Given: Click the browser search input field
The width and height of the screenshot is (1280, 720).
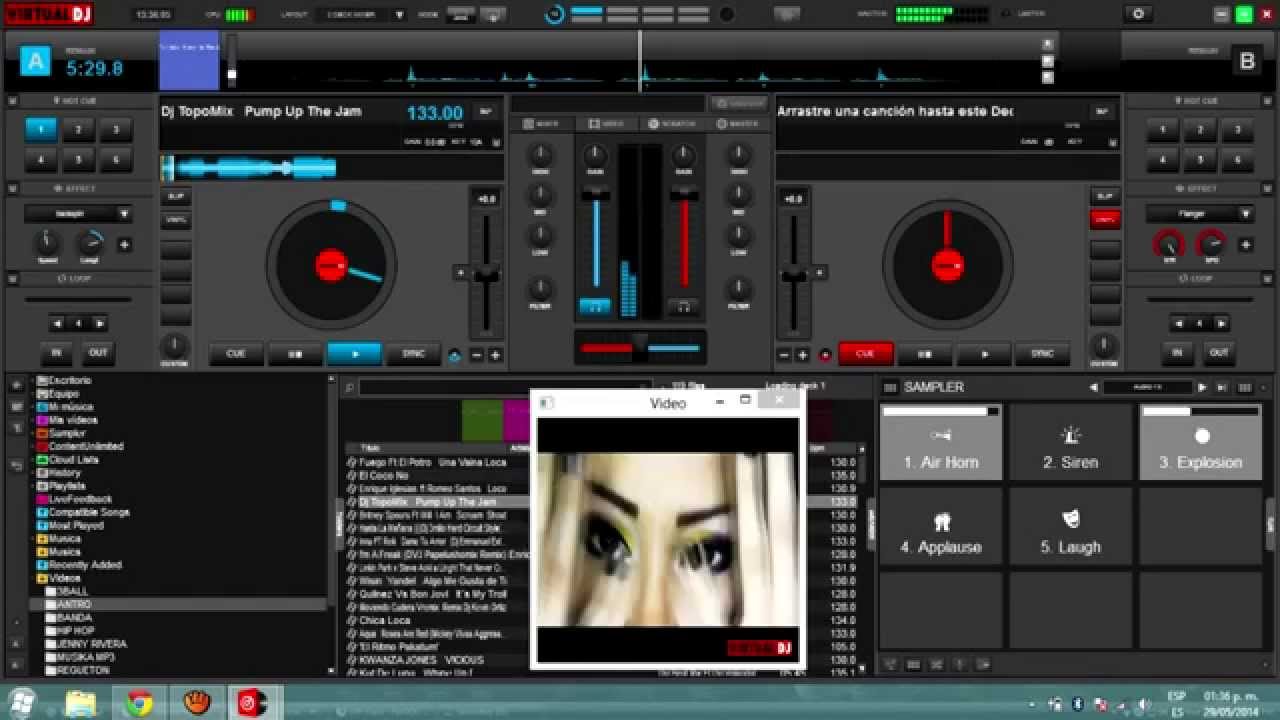Looking at the screenshot, I should [x=505, y=387].
